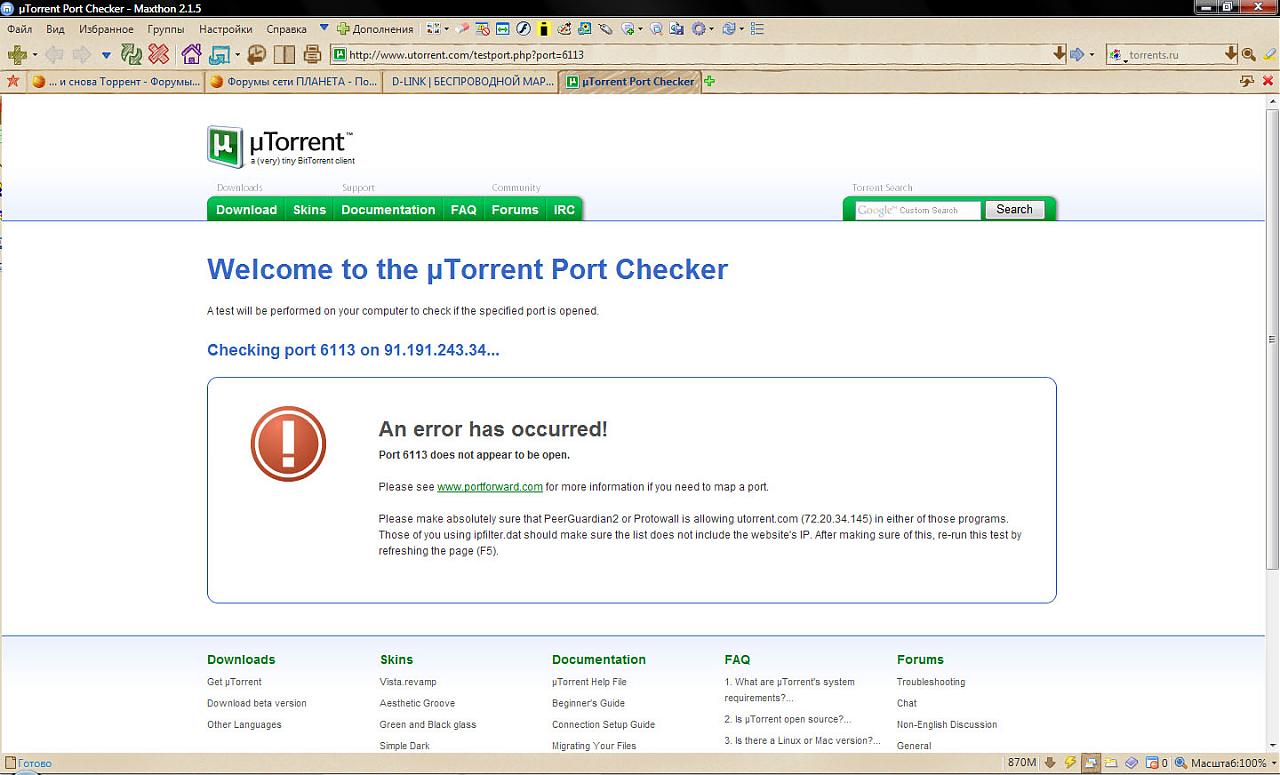Viewport: 1280px width, 775px height.
Task: Click in the Google Custom Search field
Action: [x=918, y=210]
